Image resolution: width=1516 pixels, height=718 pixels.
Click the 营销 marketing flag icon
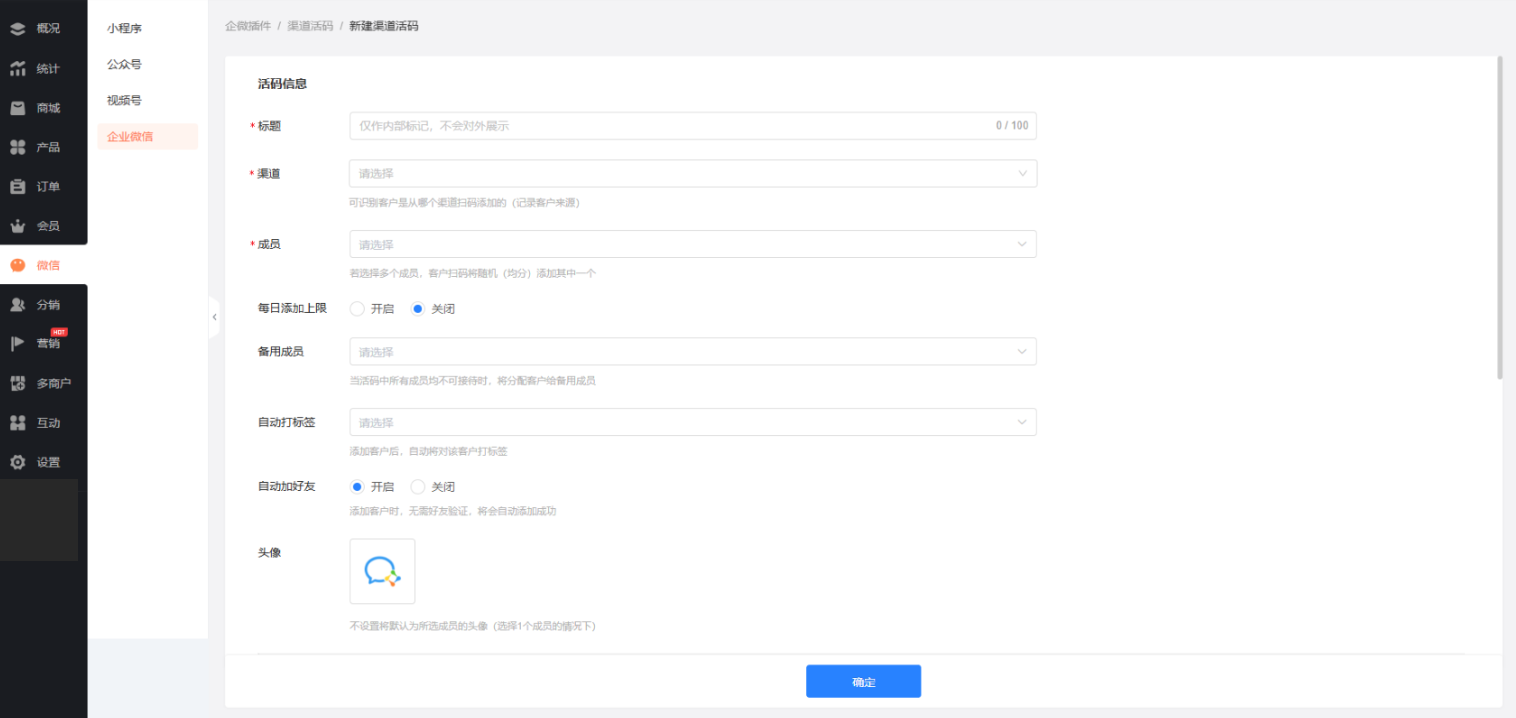[18, 344]
